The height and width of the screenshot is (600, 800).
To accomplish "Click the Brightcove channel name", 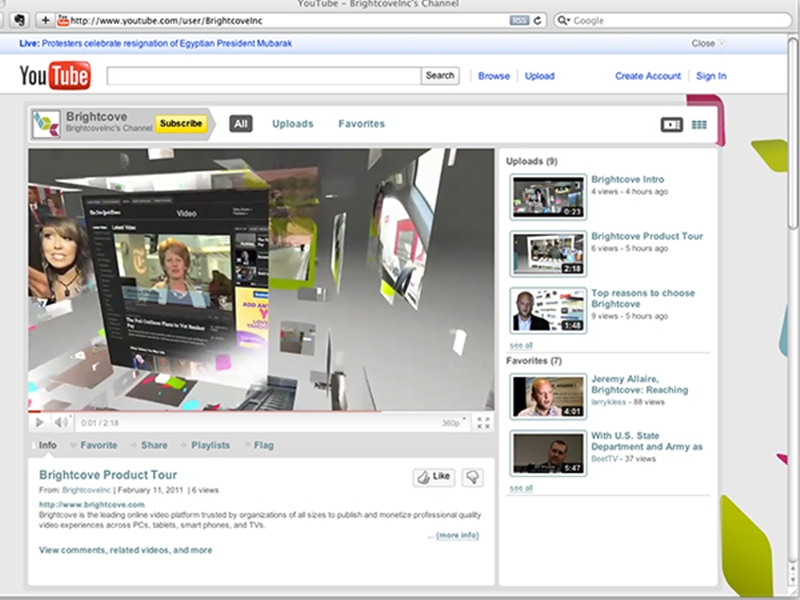I will tap(96, 116).
